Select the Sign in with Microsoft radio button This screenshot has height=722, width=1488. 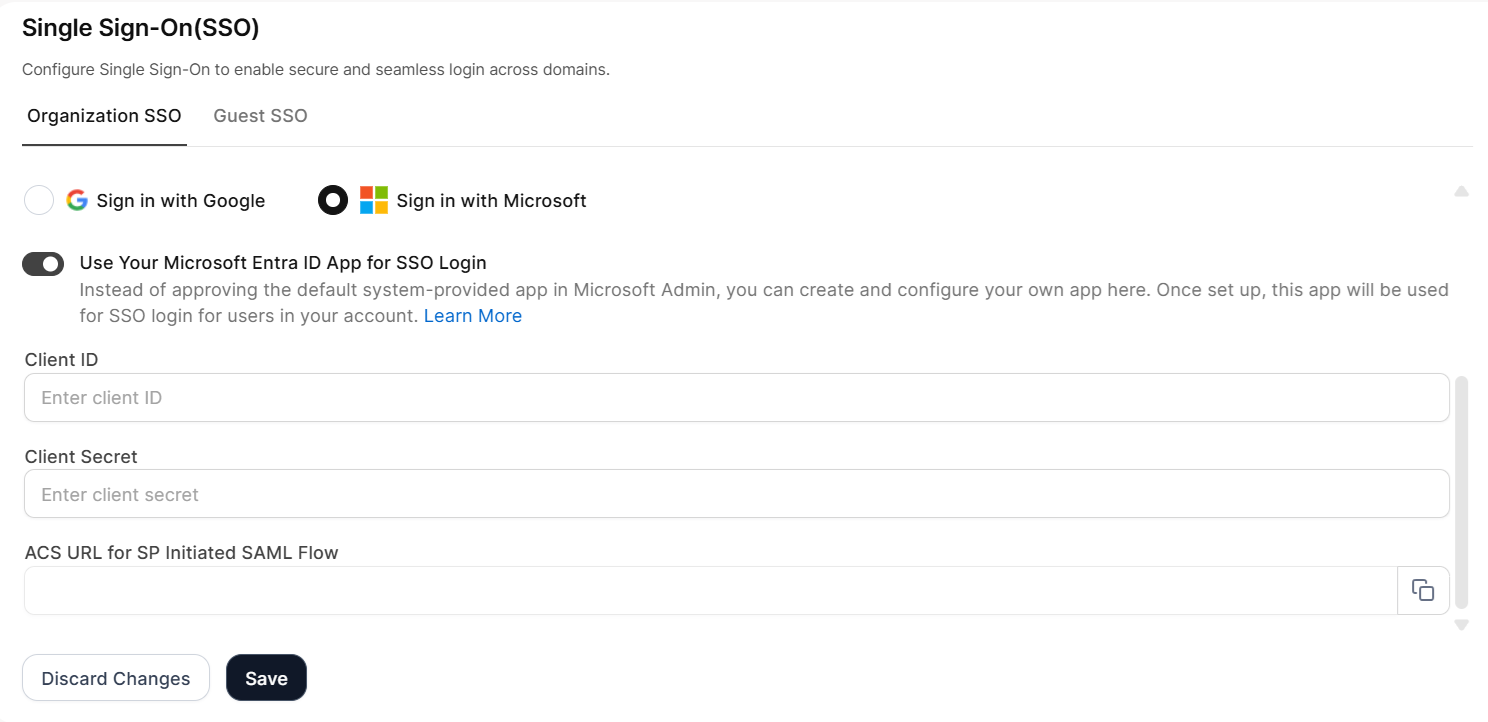(333, 200)
